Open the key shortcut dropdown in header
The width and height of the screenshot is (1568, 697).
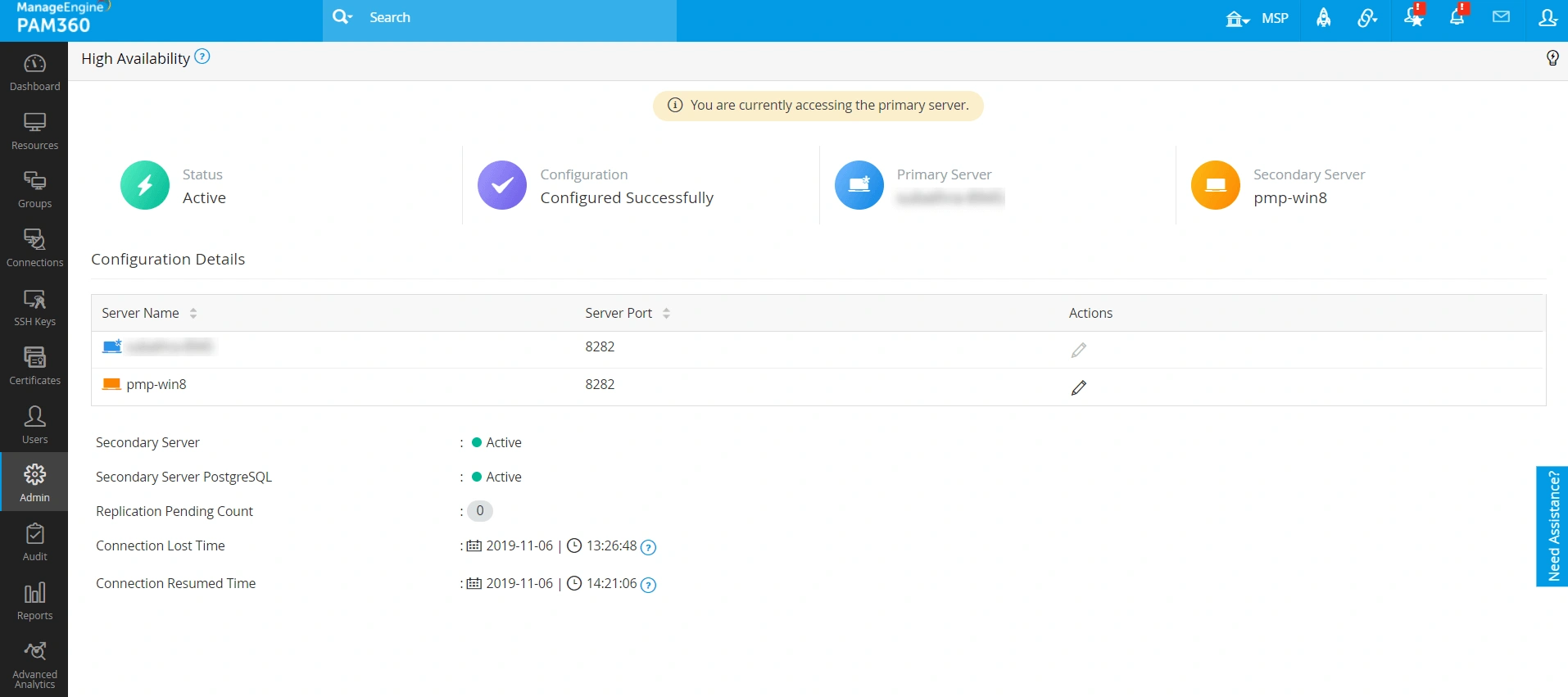click(x=1367, y=18)
